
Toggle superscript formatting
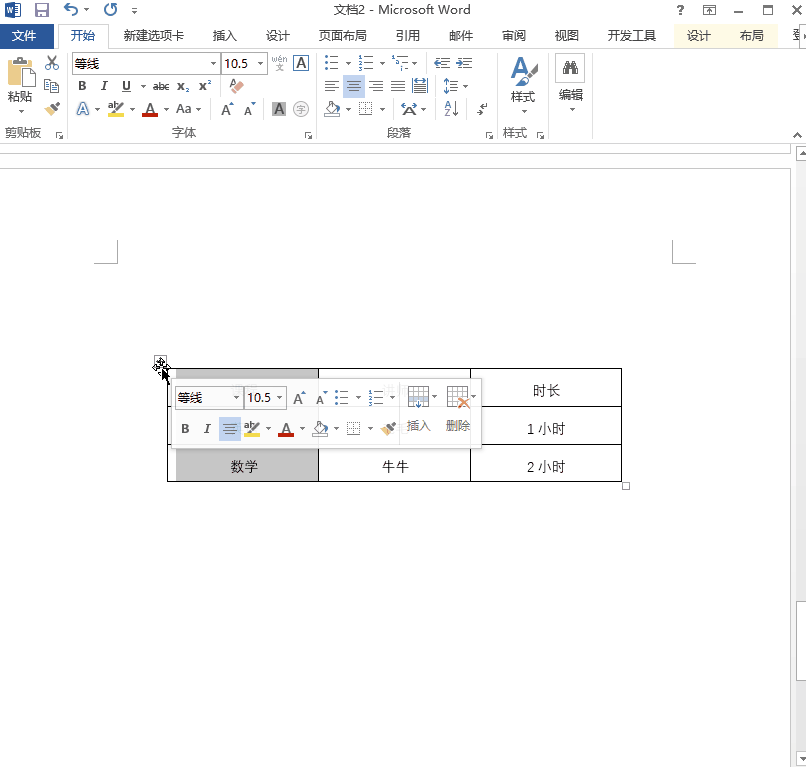[205, 86]
